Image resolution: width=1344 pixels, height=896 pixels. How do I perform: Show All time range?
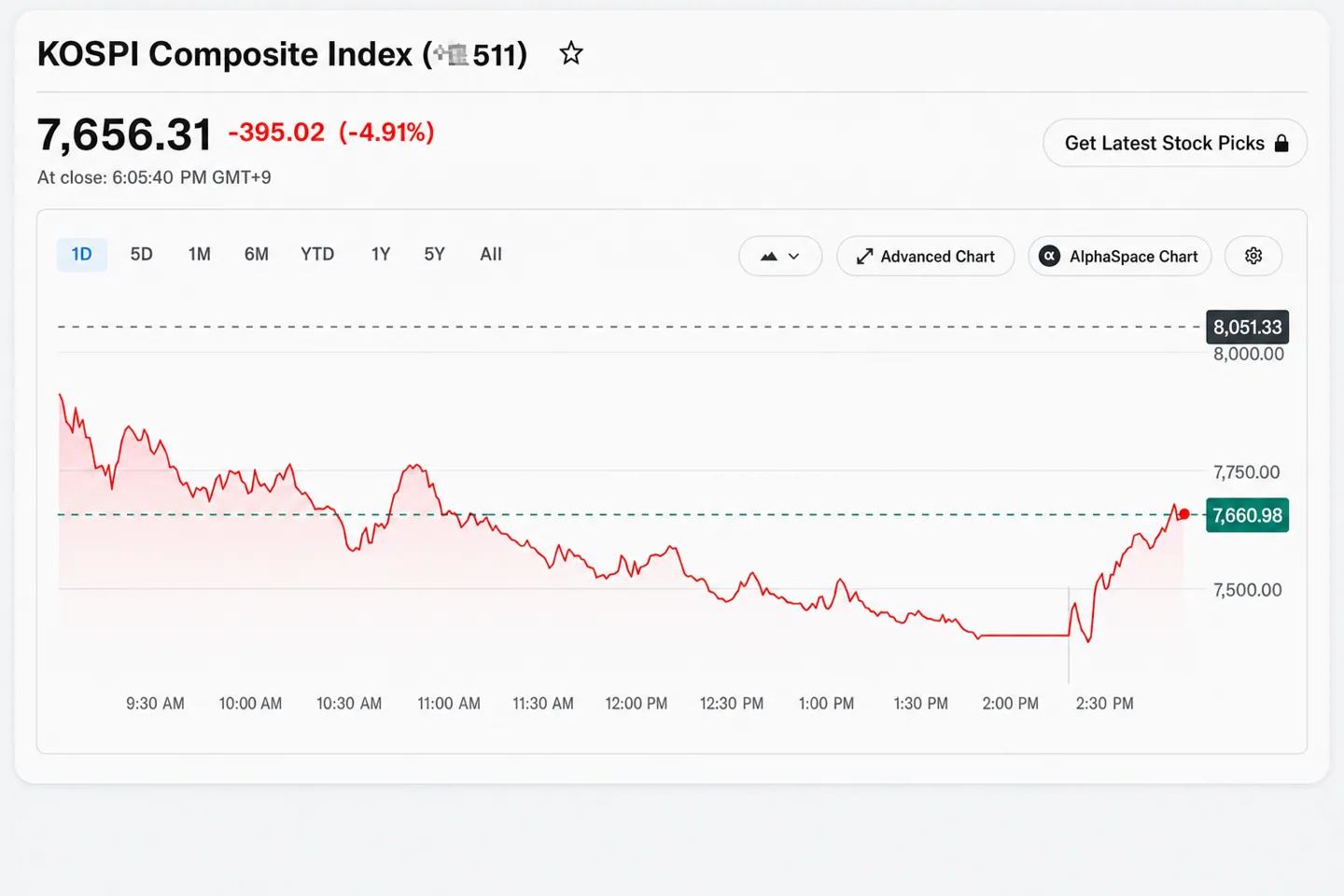coord(491,254)
